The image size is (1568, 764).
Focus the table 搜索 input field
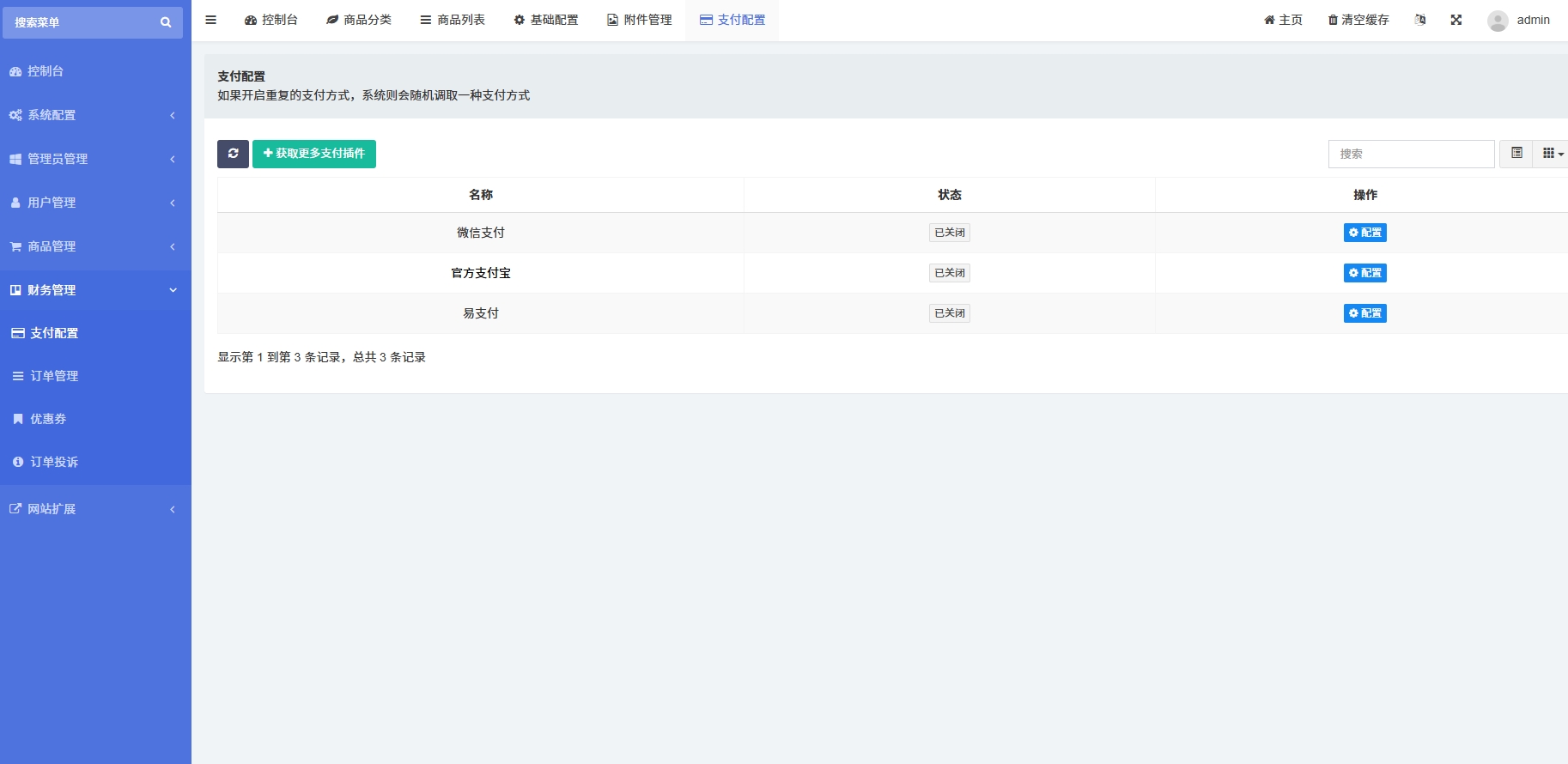point(1412,154)
